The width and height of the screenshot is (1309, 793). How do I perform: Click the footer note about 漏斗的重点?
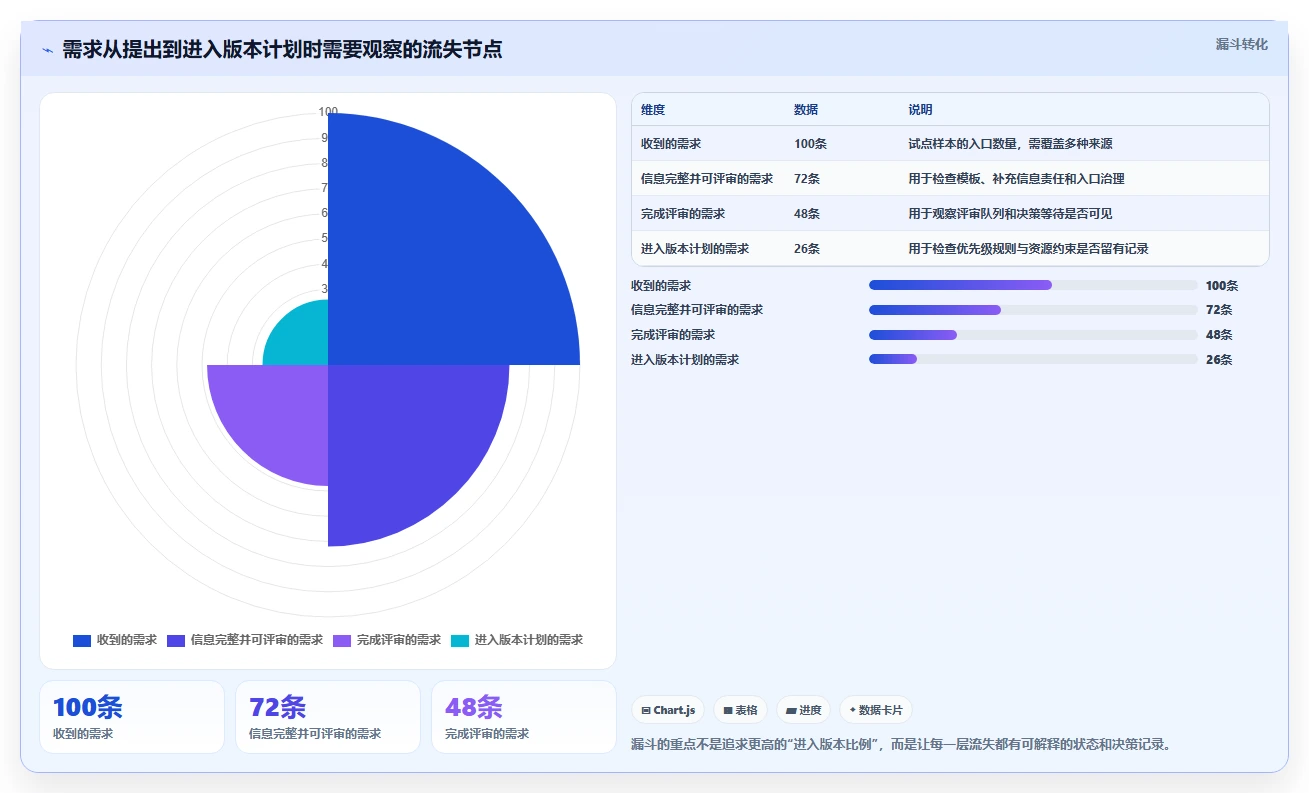click(x=900, y=745)
